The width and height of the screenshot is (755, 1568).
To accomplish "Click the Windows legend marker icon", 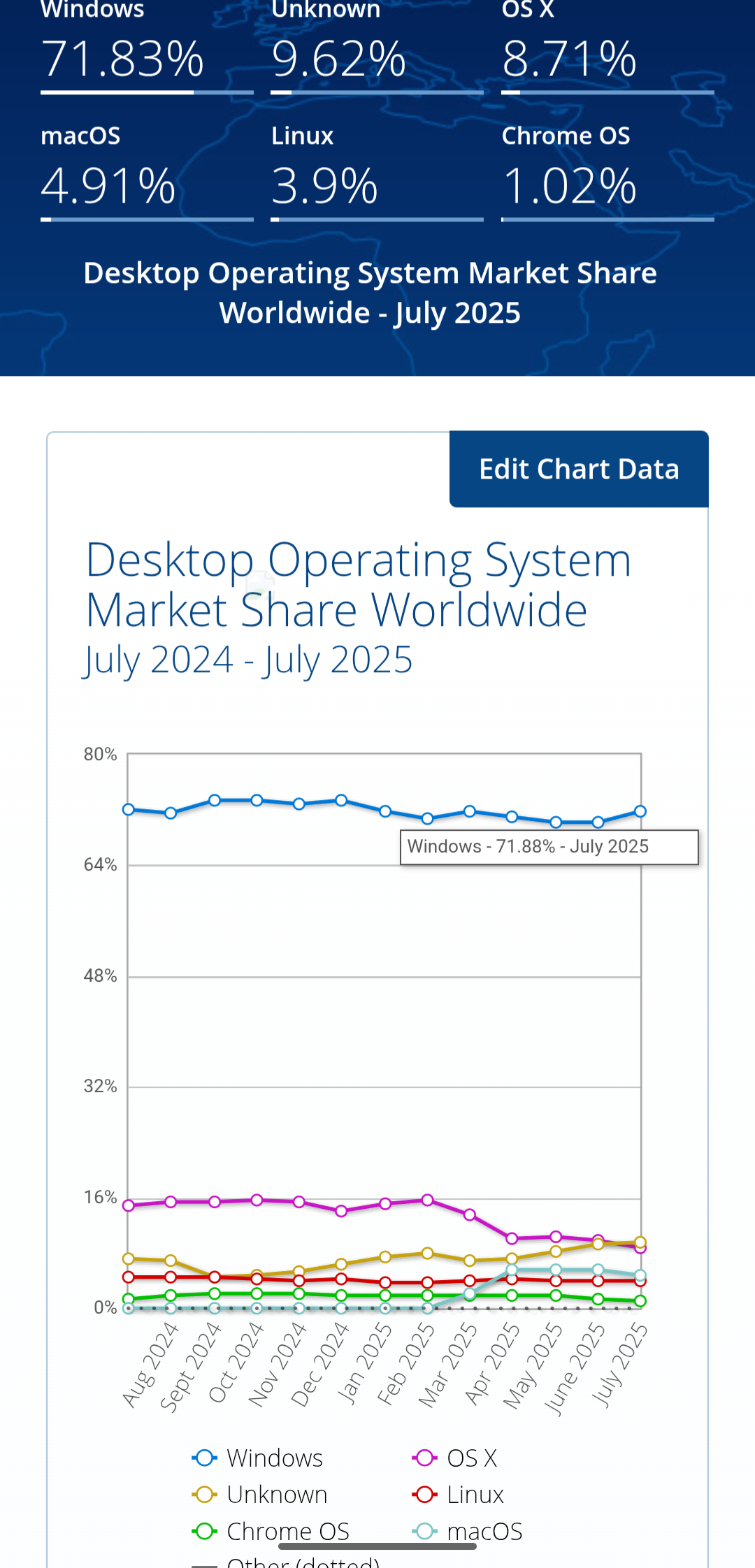I will pyautogui.click(x=205, y=1458).
